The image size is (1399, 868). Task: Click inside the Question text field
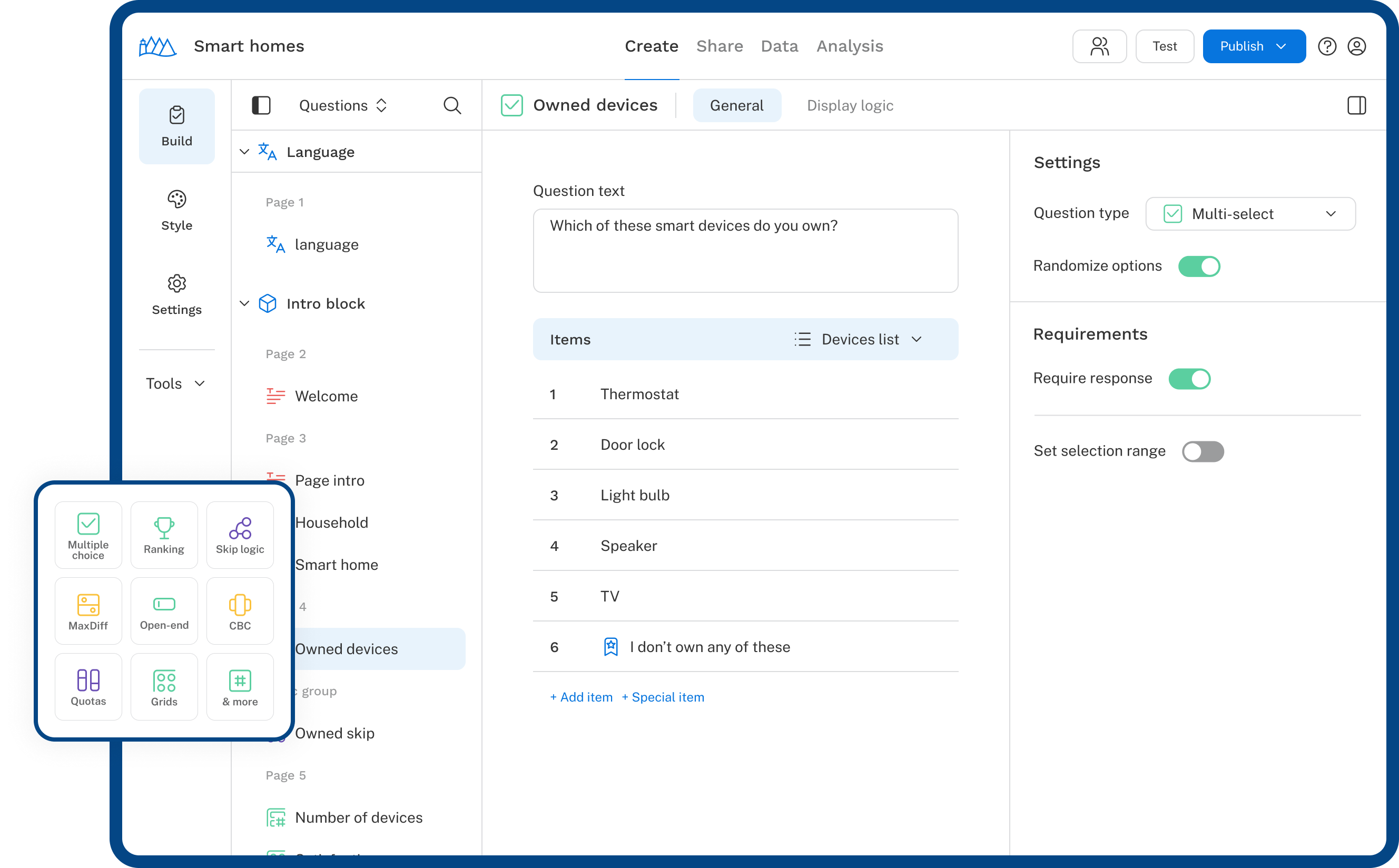(x=745, y=250)
